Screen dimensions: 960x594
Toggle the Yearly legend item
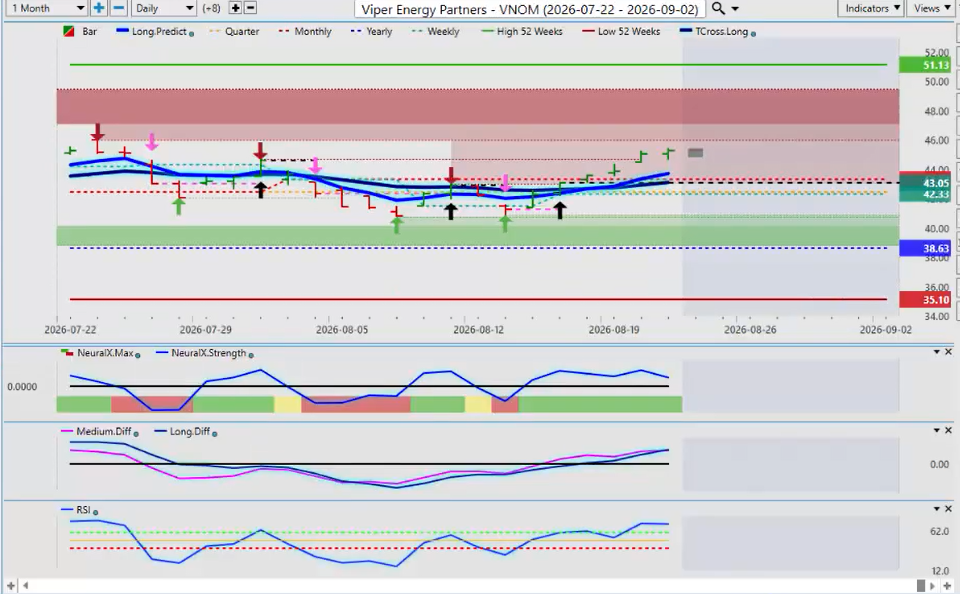pos(371,31)
